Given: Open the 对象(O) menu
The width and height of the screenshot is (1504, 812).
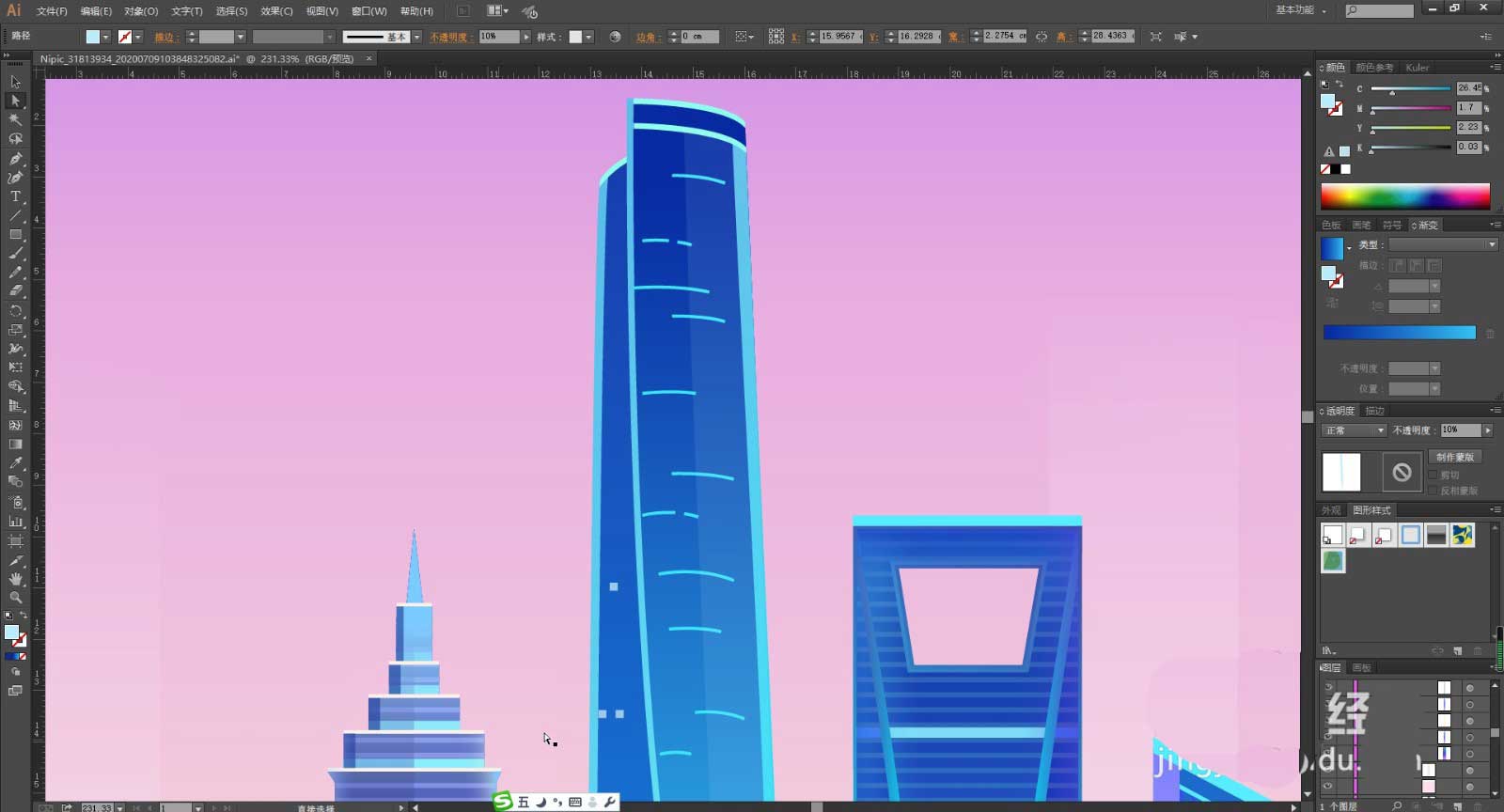Looking at the screenshot, I should [141, 11].
